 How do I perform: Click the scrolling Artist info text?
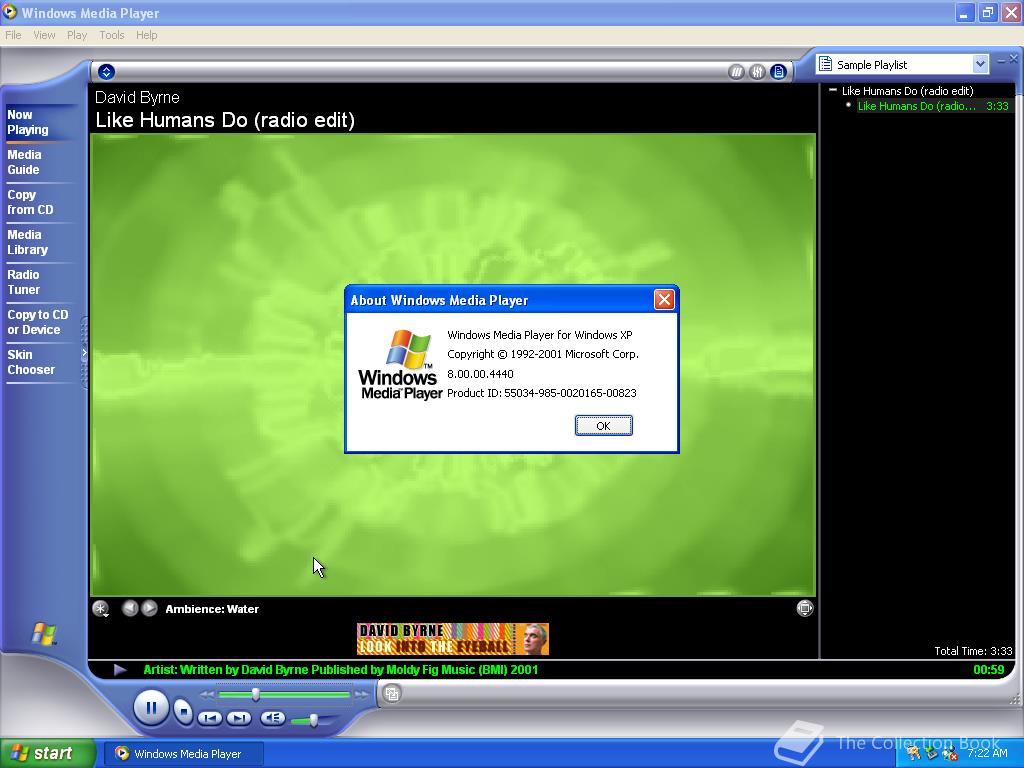tap(341, 669)
